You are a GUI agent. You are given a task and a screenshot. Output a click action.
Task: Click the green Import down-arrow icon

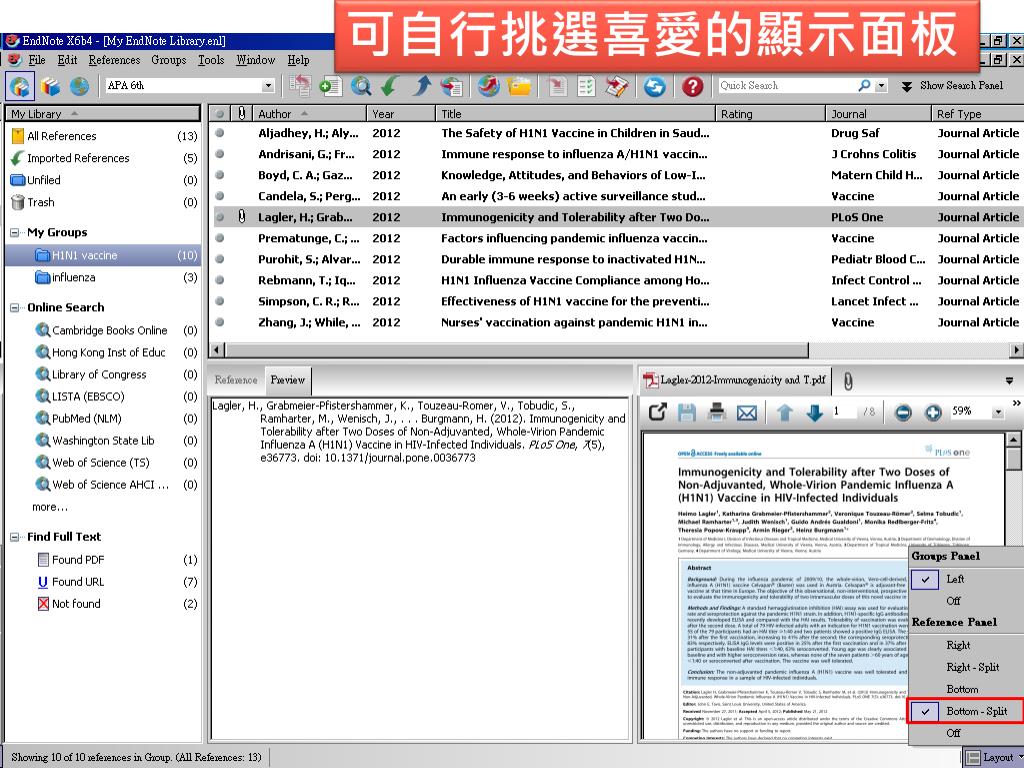(391, 86)
